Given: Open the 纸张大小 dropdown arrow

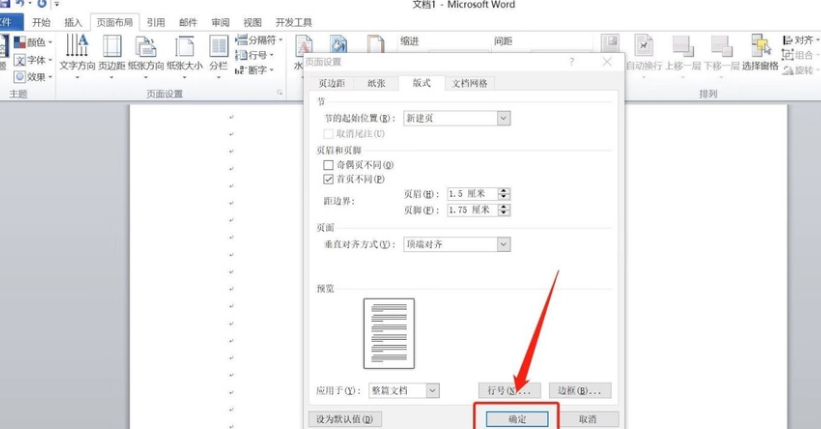Looking at the screenshot, I should [184, 78].
